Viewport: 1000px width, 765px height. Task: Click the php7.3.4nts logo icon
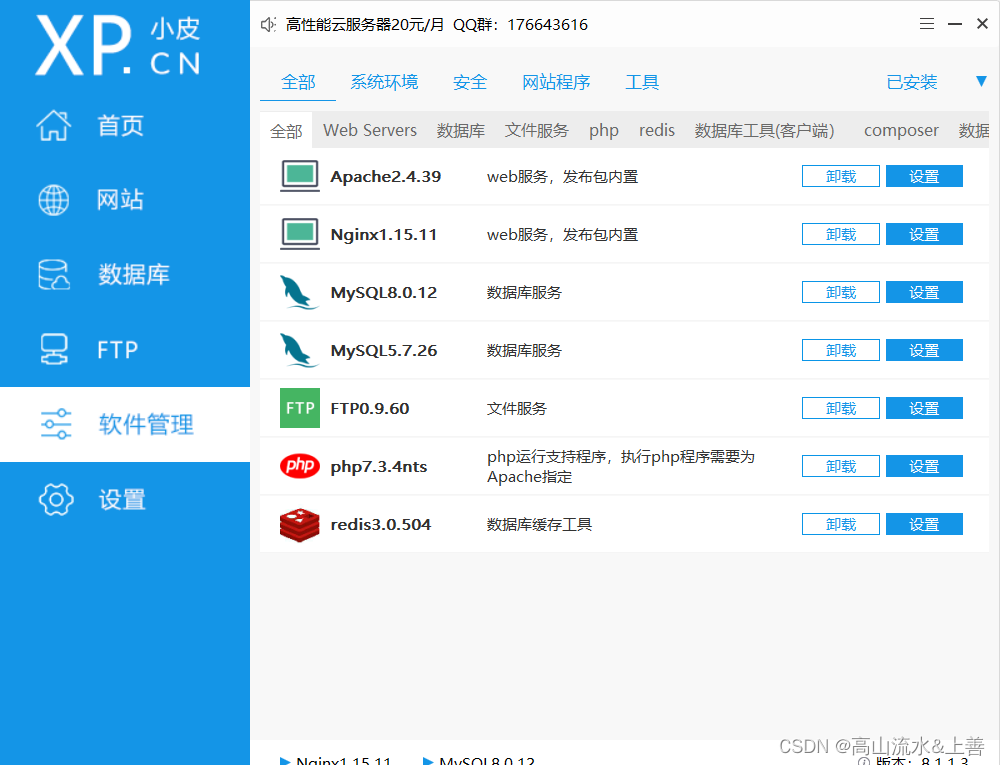pos(299,466)
